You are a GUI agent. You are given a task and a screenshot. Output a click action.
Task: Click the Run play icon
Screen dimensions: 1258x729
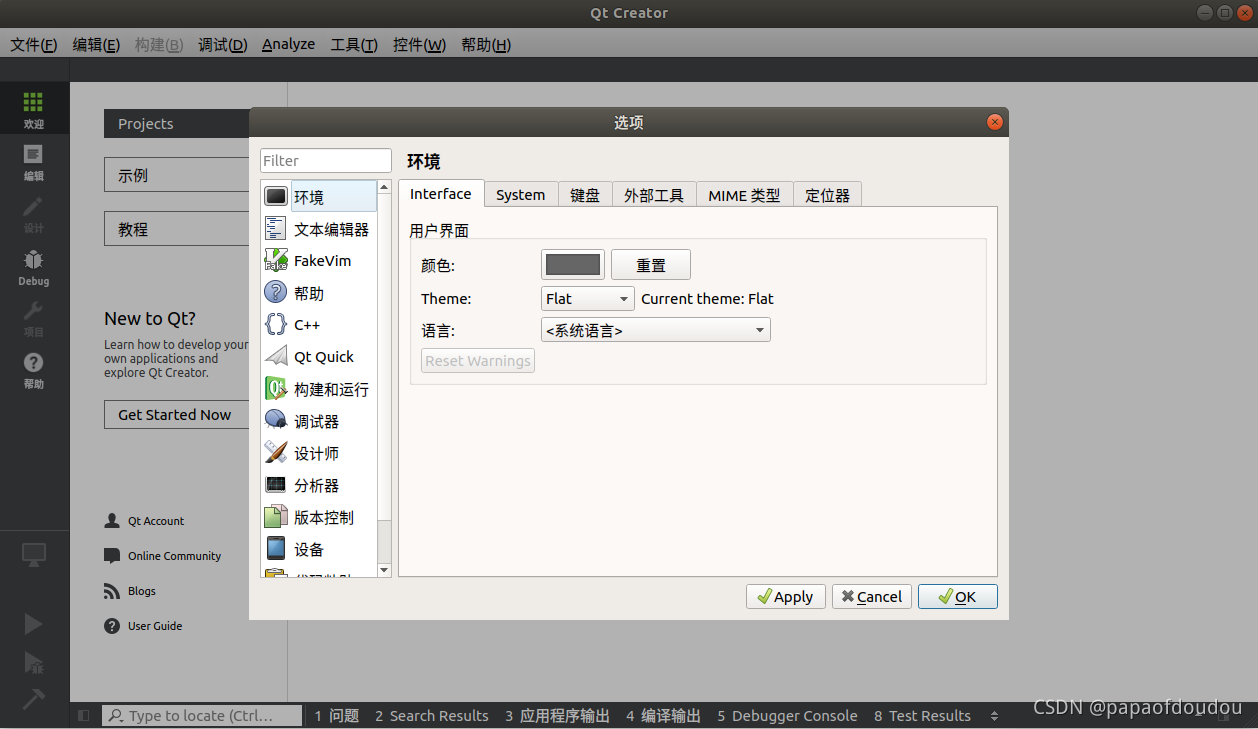(x=34, y=624)
